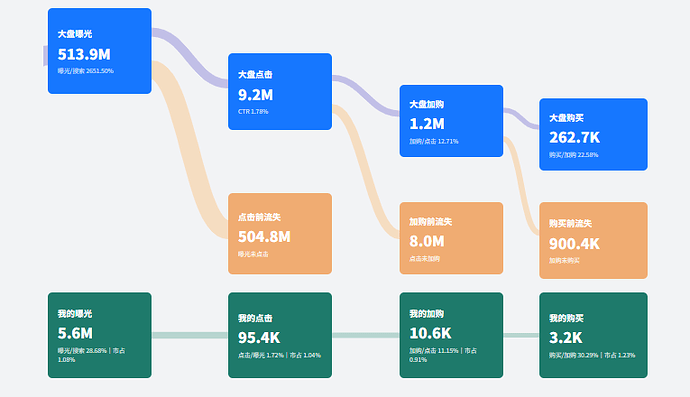Image resolution: width=690 pixels, height=397 pixels.
Task: Click the 8.0M lost-before-cart value
Action: [x=427, y=242]
